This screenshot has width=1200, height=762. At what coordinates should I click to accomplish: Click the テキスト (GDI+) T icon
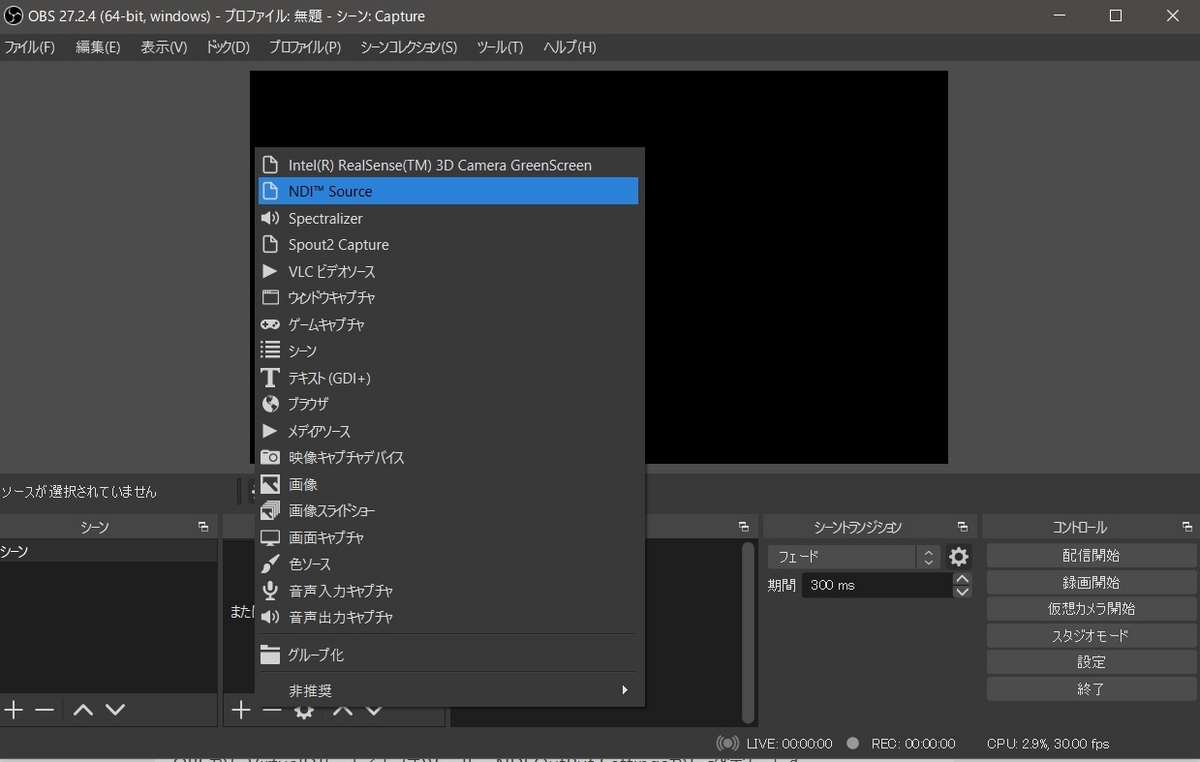click(x=270, y=377)
